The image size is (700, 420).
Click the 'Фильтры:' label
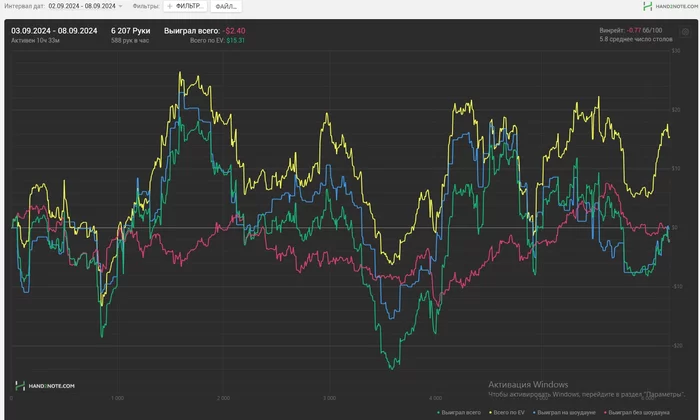[x=146, y=6]
